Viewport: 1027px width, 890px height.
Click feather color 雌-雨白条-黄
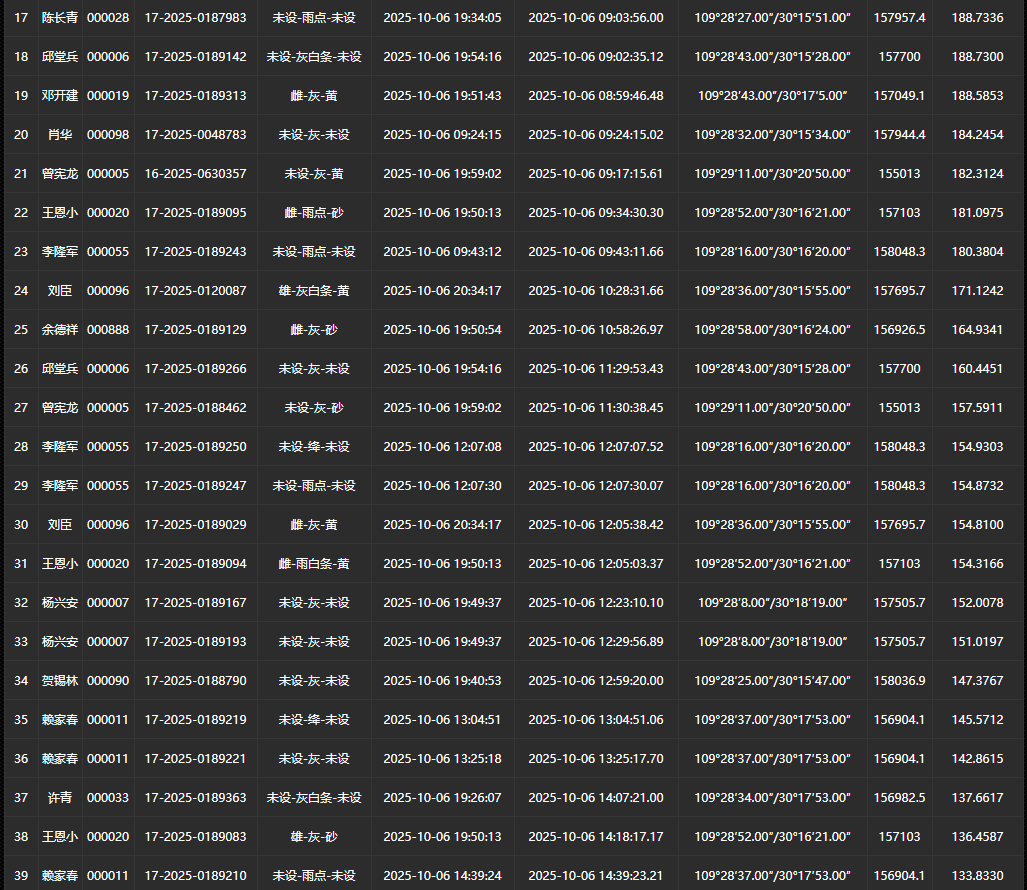point(314,564)
